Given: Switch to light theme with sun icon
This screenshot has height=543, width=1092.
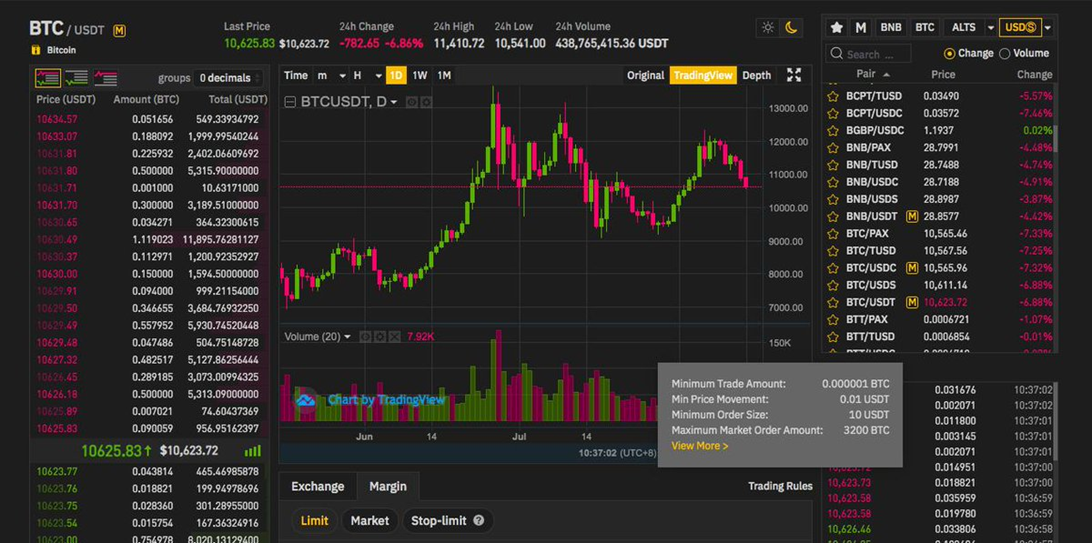Looking at the screenshot, I should coord(768,28).
